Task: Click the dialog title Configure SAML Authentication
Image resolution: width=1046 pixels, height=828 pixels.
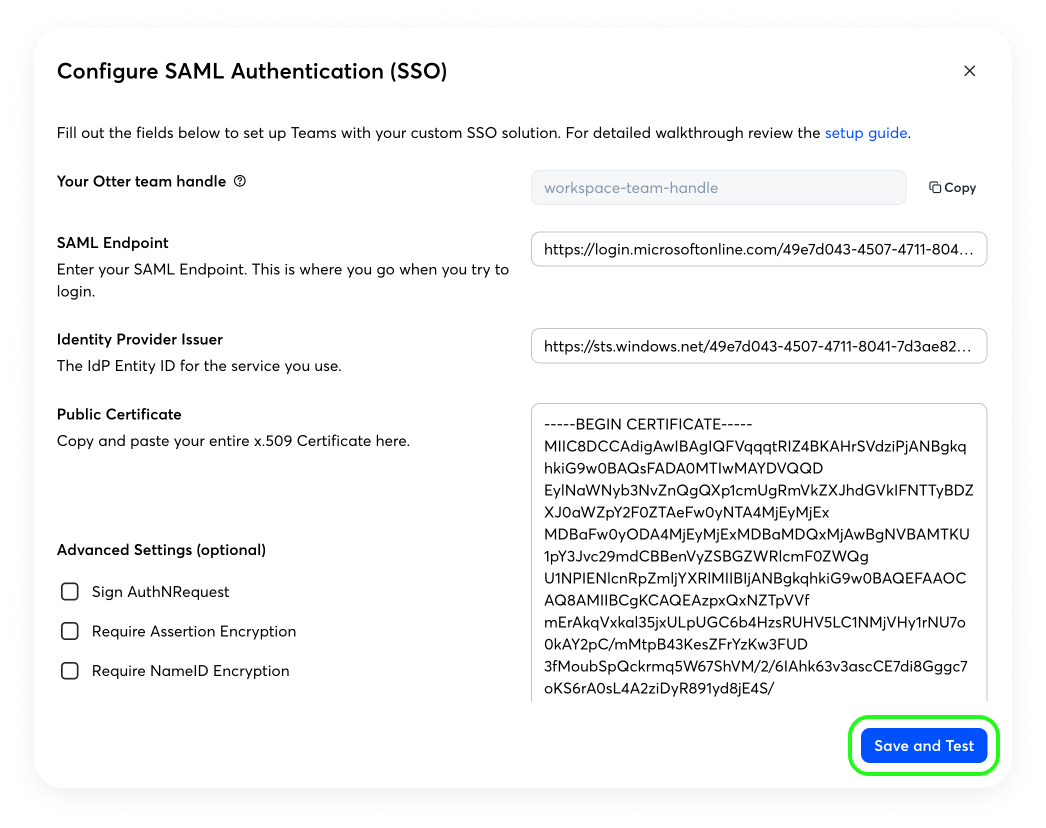Action: click(251, 71)
